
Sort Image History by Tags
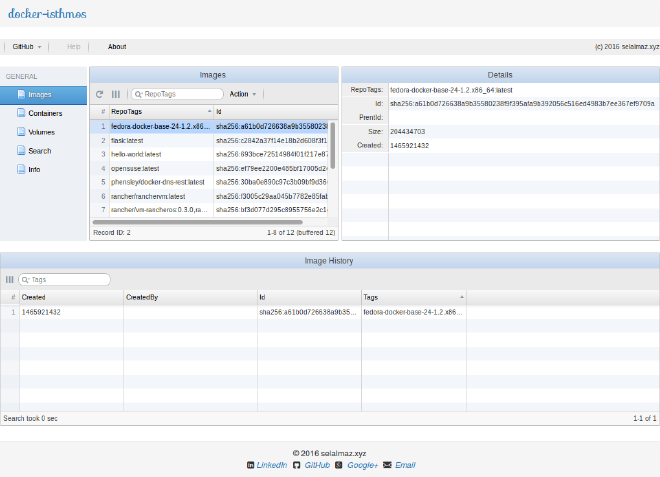(x=414, y=297)
